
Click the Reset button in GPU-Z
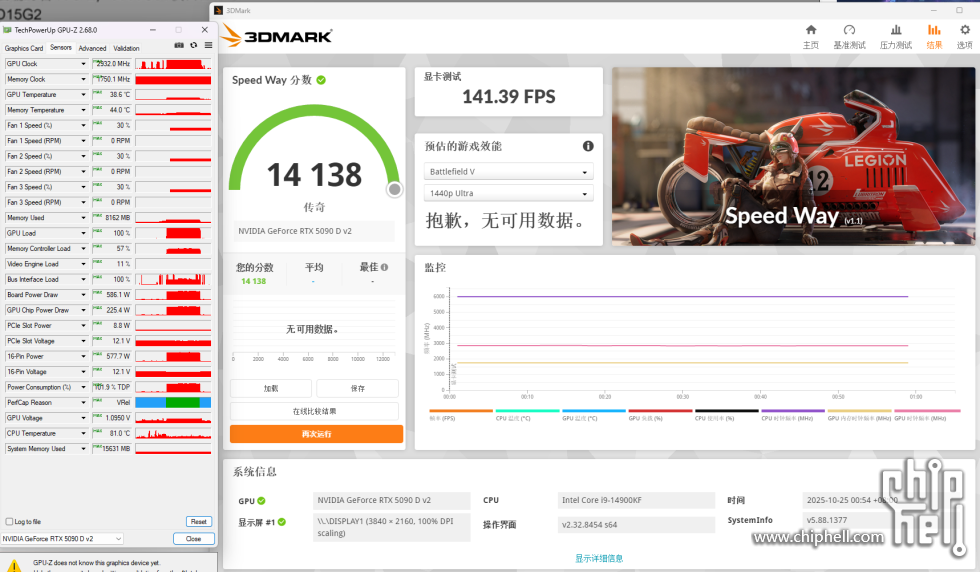198,521
